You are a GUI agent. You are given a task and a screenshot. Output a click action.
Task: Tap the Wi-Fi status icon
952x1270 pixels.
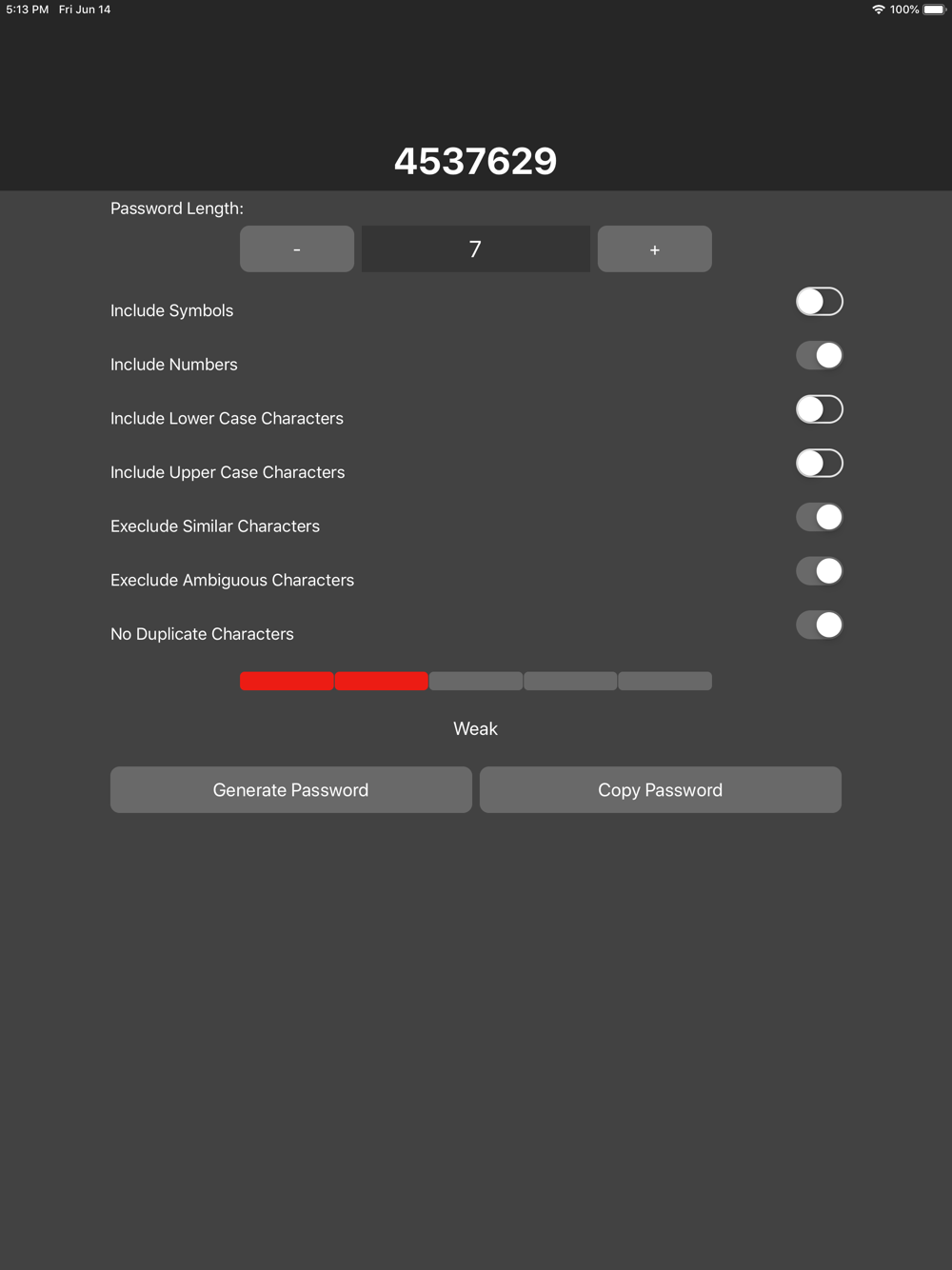(x=879, y=10)
